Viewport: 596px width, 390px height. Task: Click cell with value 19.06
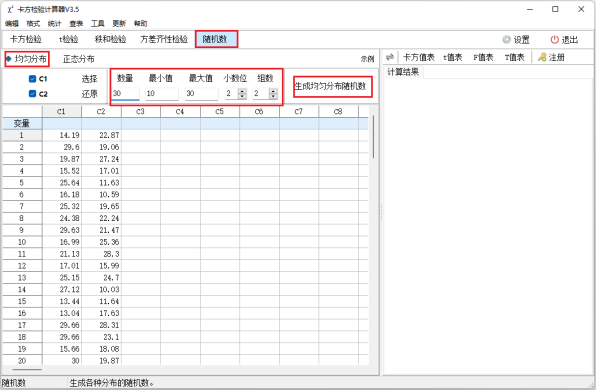tap(101, 147)
